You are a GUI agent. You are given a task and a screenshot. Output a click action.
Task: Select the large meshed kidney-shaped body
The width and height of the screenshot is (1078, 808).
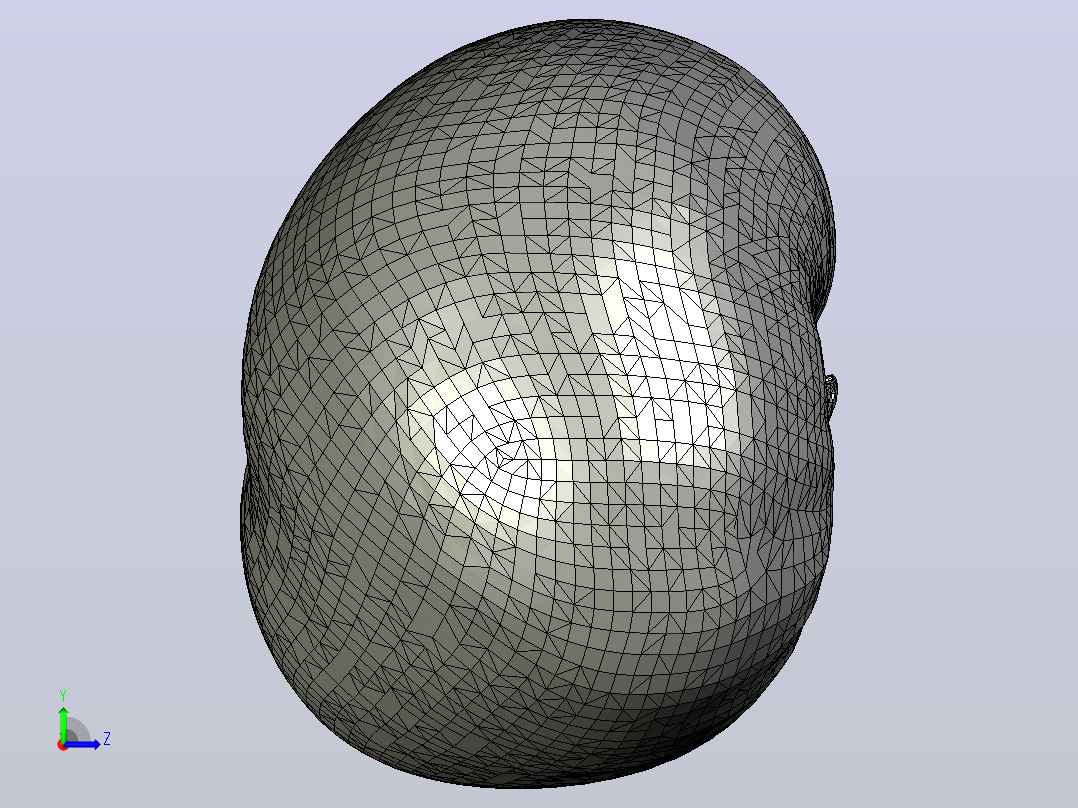point(538,404)
